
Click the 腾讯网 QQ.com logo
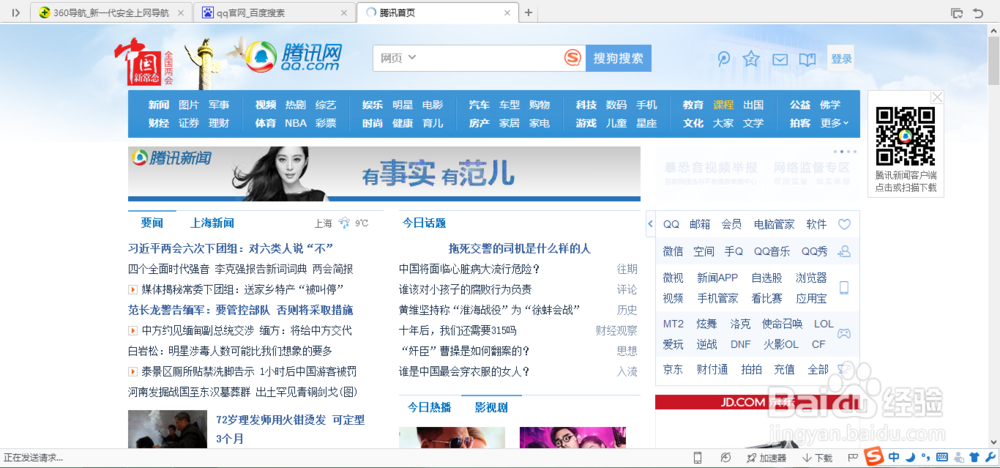[294, 57]
